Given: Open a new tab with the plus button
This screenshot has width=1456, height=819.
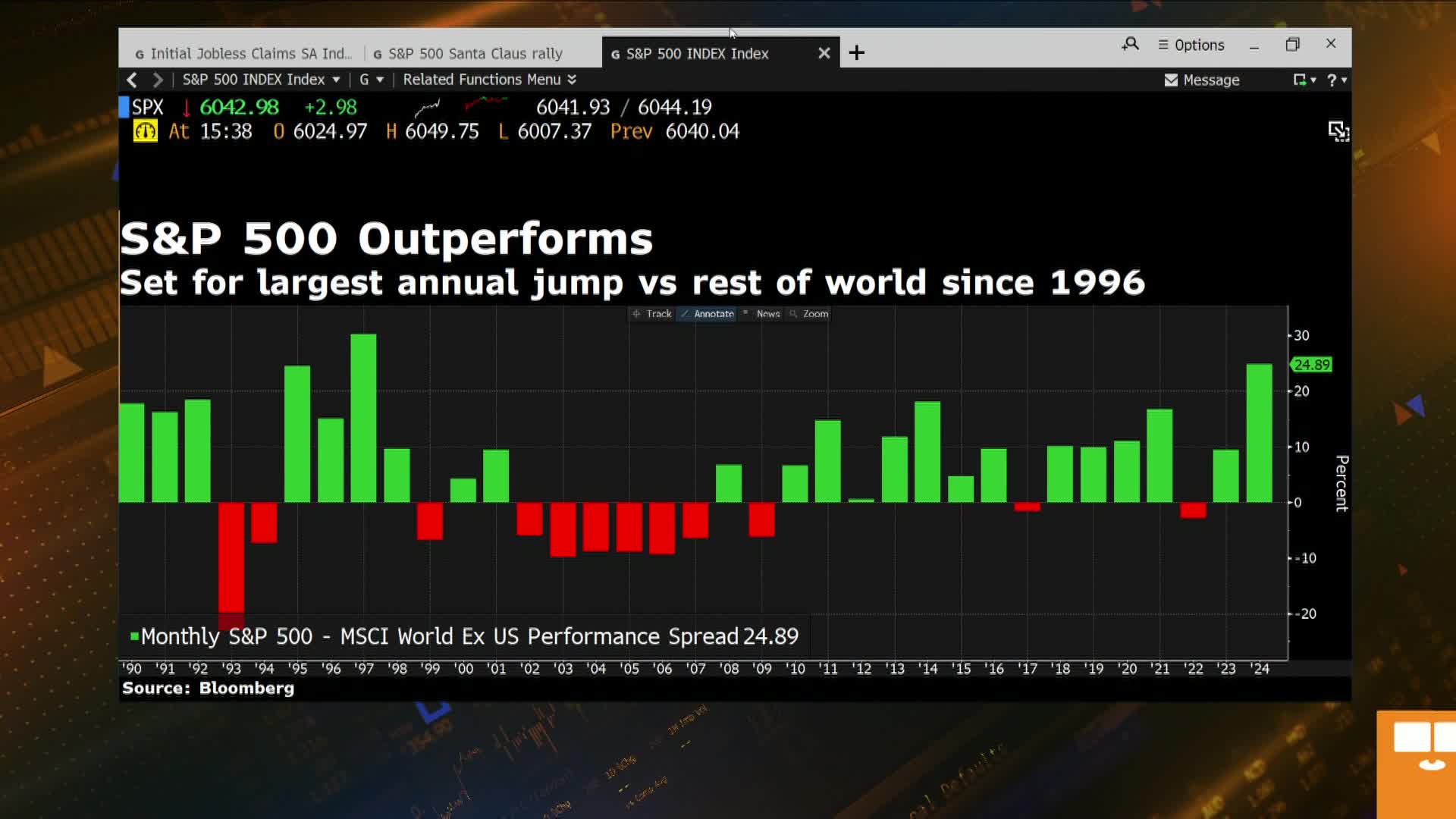Looking at the screenshot, I should 857,53.
